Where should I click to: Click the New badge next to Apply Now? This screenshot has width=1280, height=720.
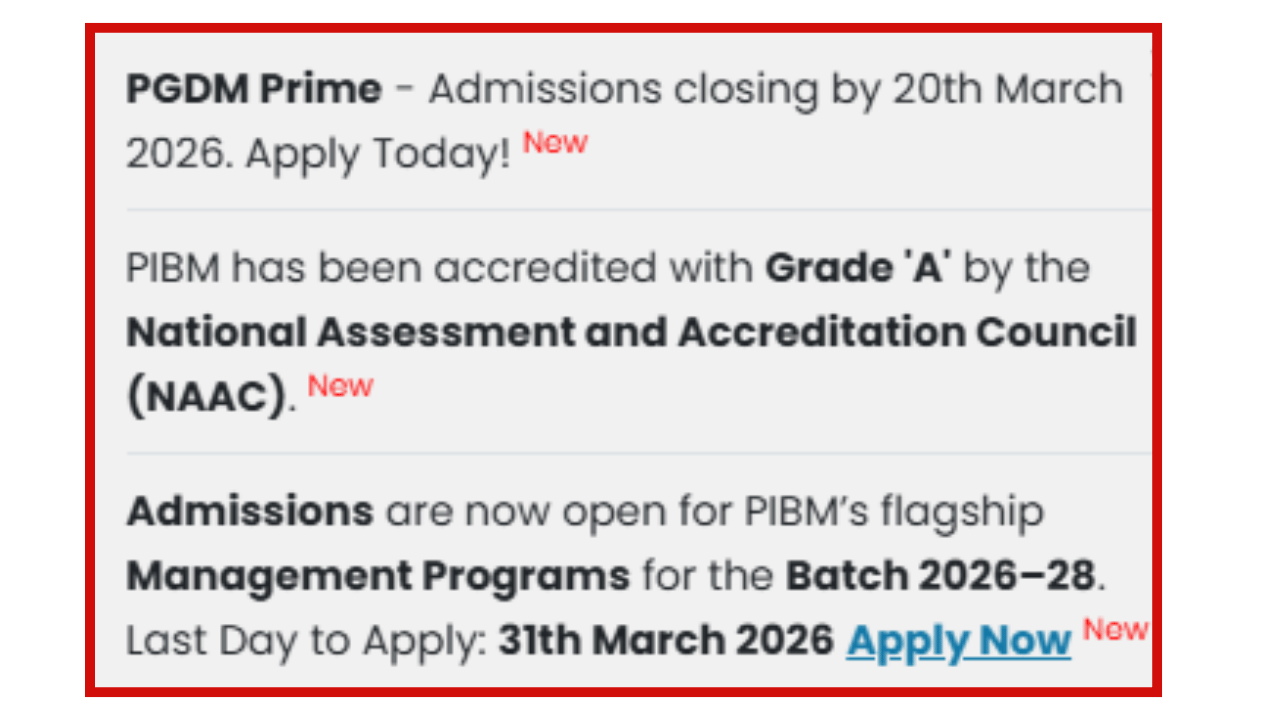tap(1116, 630)
